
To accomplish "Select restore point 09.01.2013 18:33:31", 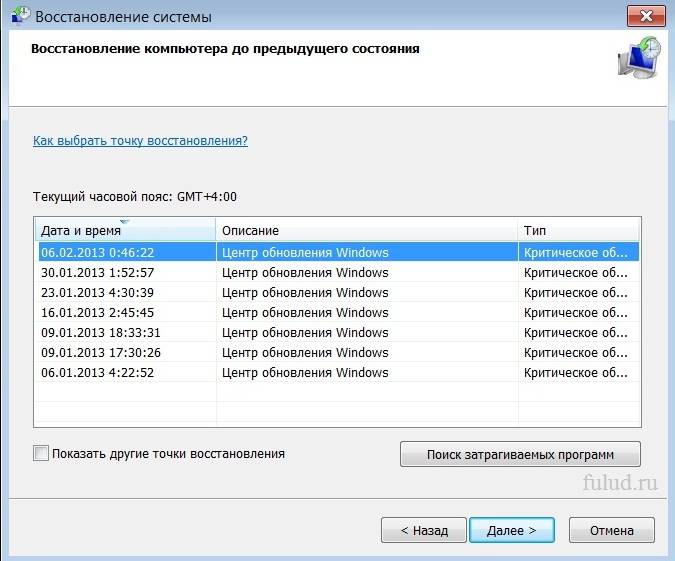I will (100, 333).
